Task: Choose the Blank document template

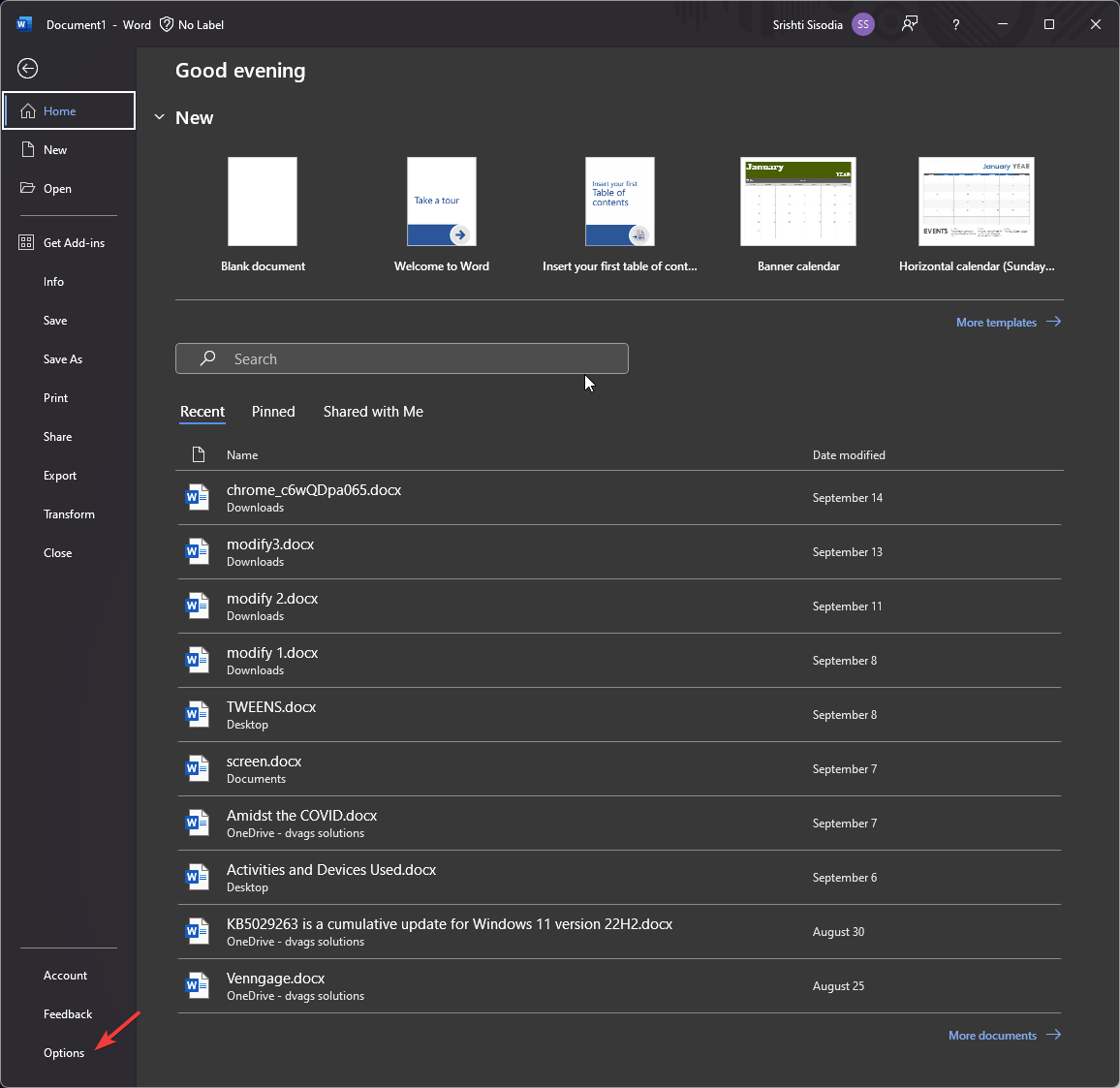Action: click(x=263, y=202)
